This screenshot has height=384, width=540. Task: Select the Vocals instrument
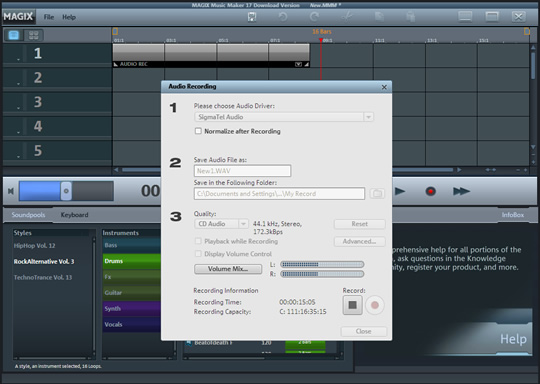click(x=132, y=324)
